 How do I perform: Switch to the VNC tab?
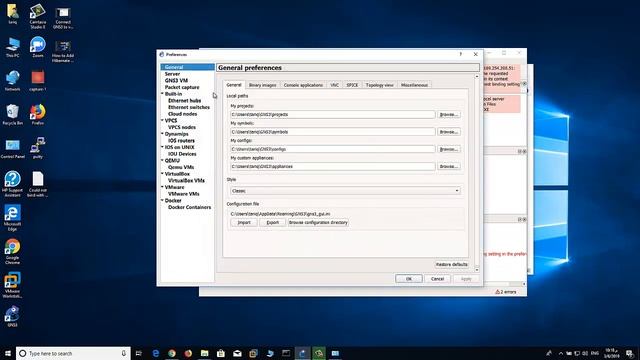[335, 85]
